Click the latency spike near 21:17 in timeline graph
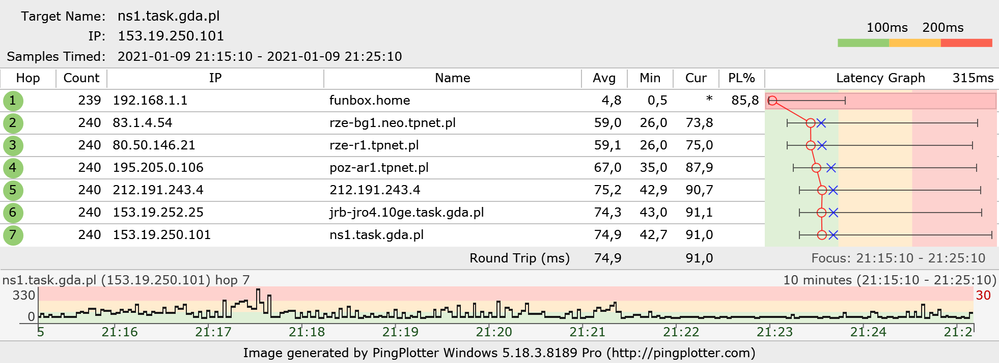Viewport: 999px width, 363px height. coord(258,299)
